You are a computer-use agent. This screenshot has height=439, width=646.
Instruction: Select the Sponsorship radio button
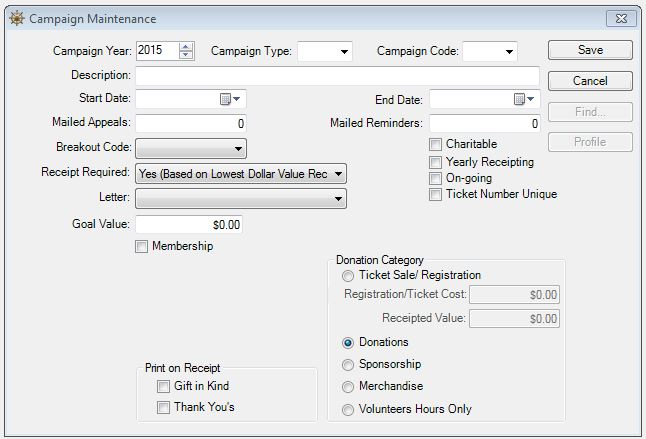coord(348,365)
